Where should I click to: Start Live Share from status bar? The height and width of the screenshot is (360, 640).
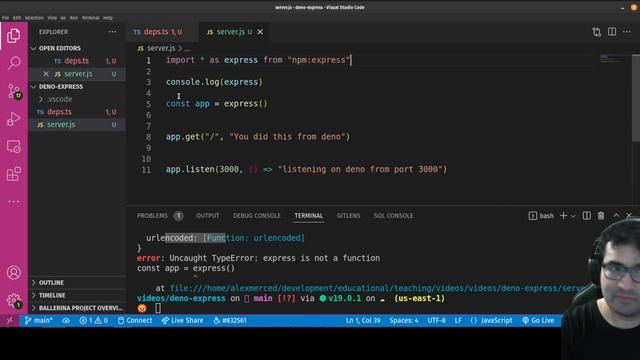point(182,320)
